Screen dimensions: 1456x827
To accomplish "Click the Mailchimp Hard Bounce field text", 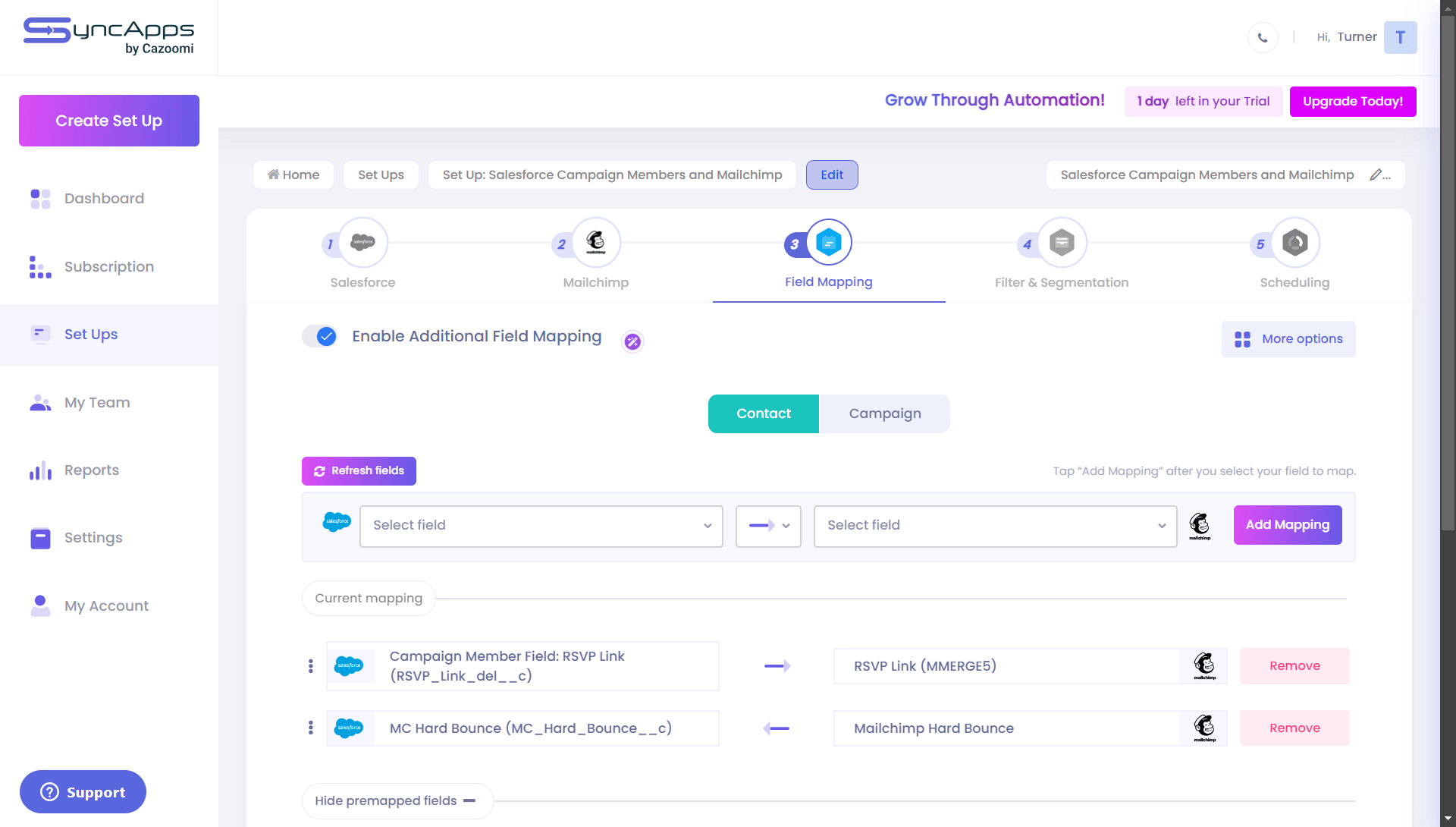I will 934,728.
